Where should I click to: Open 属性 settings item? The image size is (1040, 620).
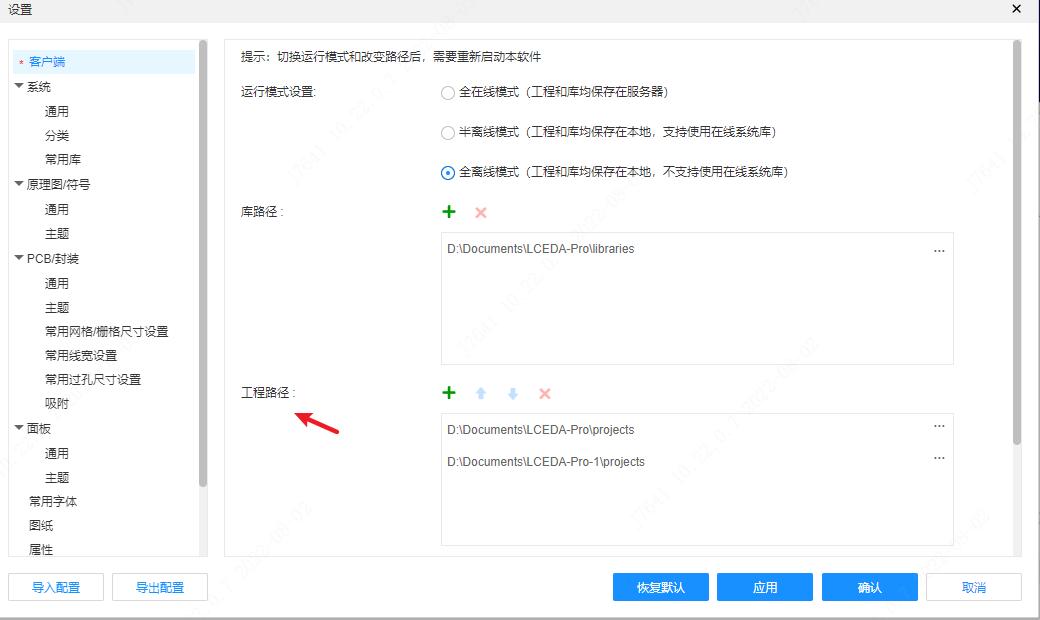coord(40,549)
